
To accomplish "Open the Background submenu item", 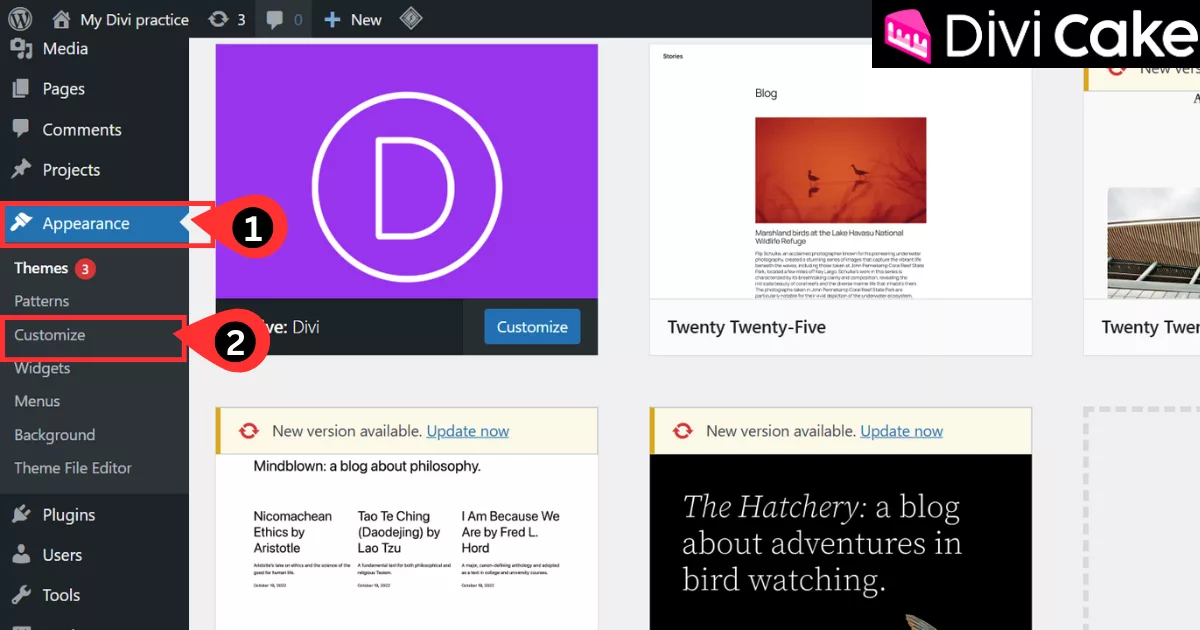I will click(55, 435).
